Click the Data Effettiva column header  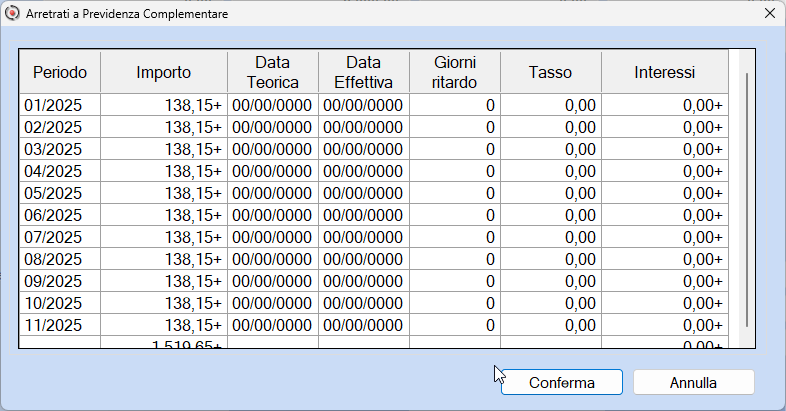(363, 72)
